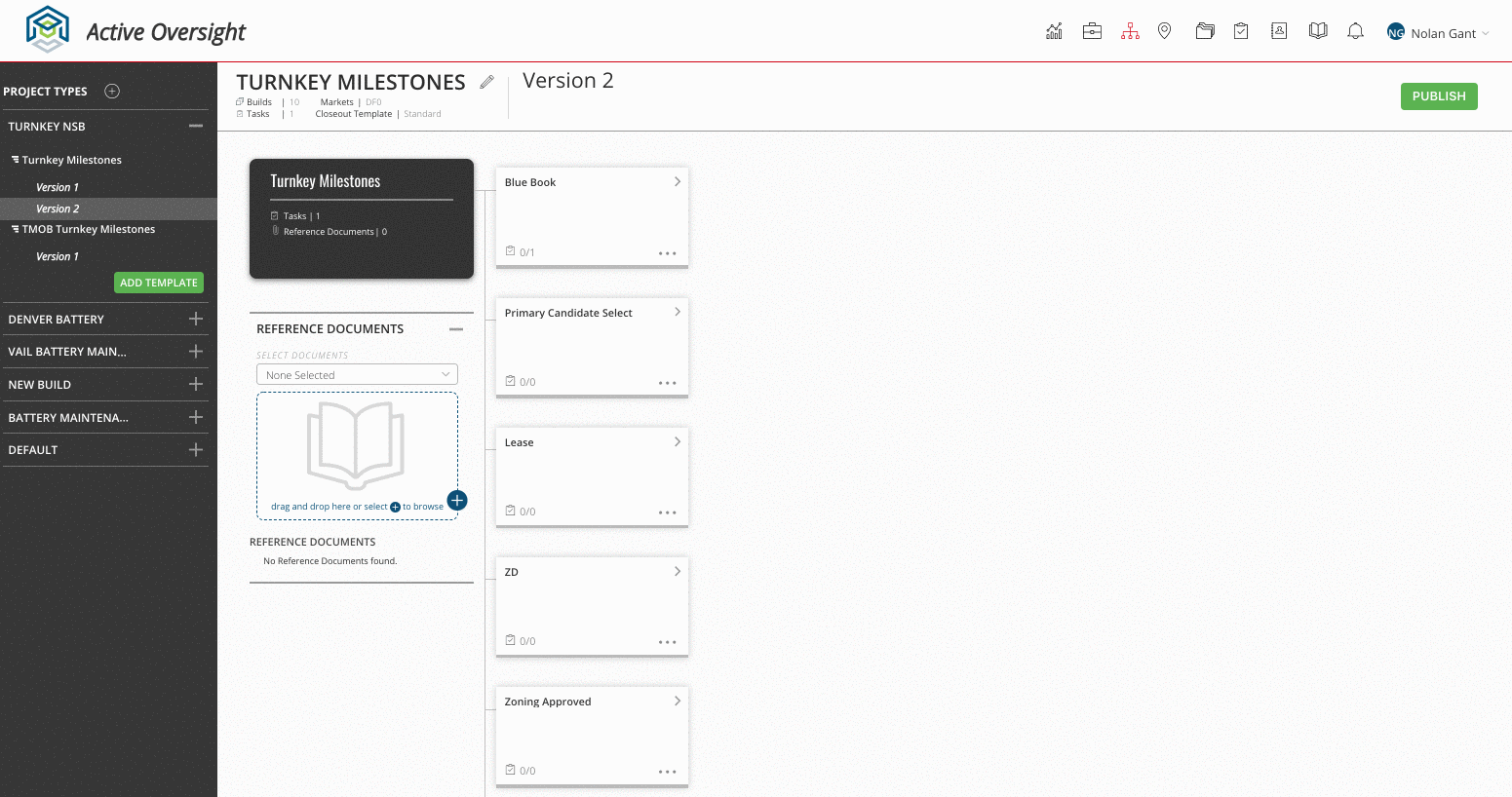Expand the VAIL BATTERY MAIN... project type

click(196, 351)
